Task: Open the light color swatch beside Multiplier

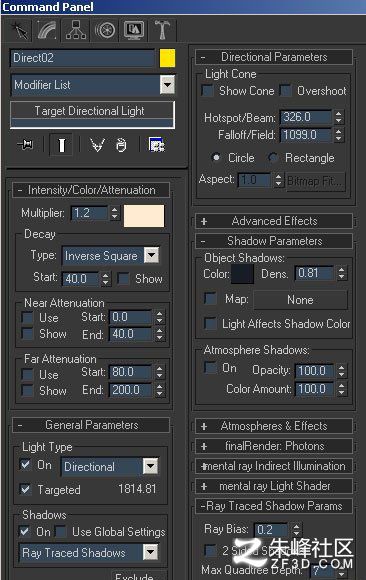Action: coord(144,216)
